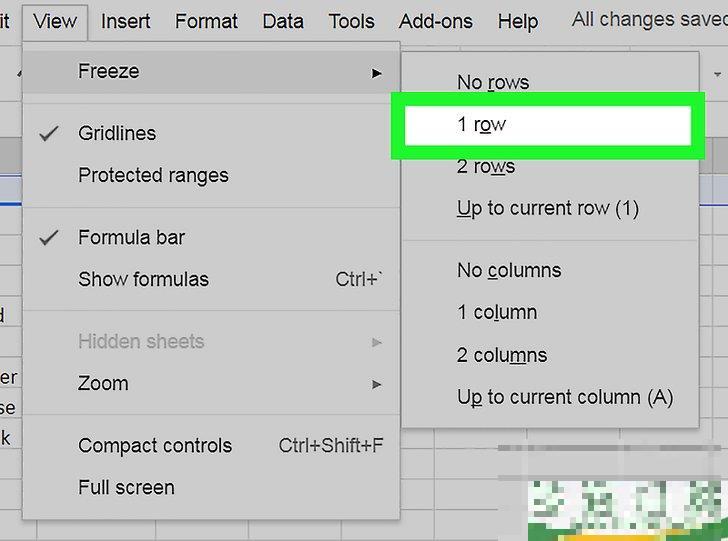Toggle the Formula bar checkmark option
Screen dimensions: 728x541
coord(131,237)
